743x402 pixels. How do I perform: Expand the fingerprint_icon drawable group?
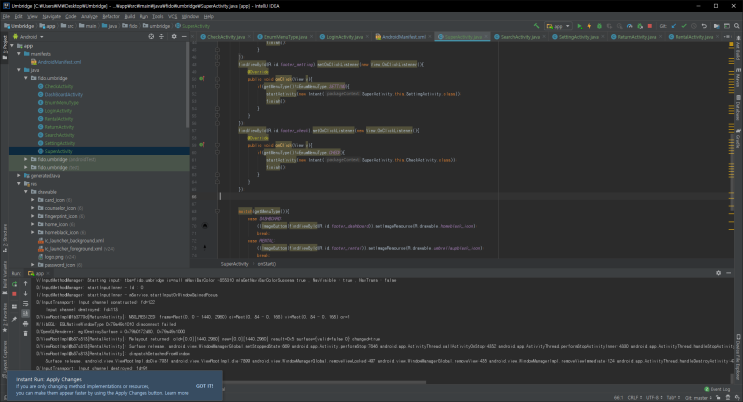33,216
